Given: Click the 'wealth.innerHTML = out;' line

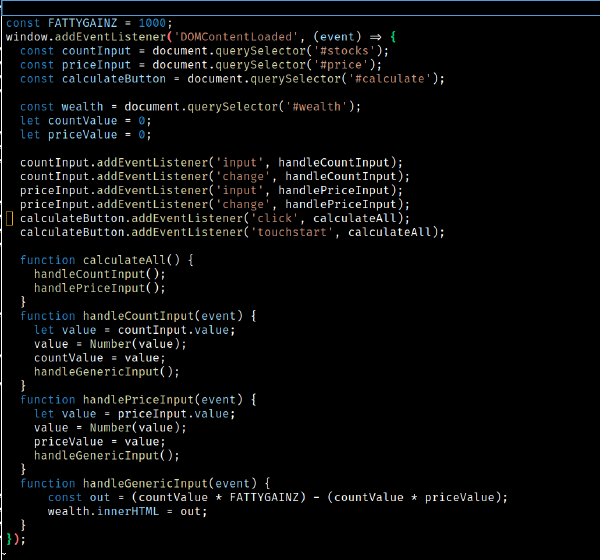Looking at the screenshot, I should click(x=128, y=511).
